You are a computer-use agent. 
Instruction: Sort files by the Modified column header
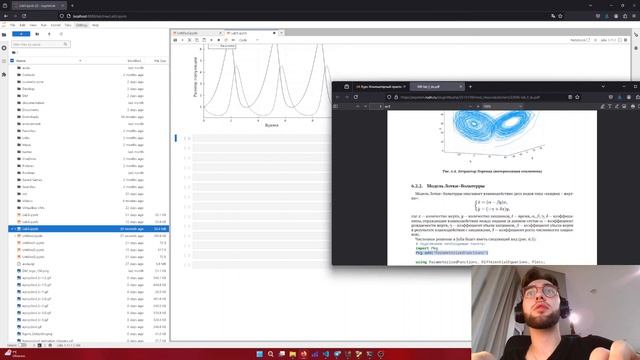coord(134,61)
